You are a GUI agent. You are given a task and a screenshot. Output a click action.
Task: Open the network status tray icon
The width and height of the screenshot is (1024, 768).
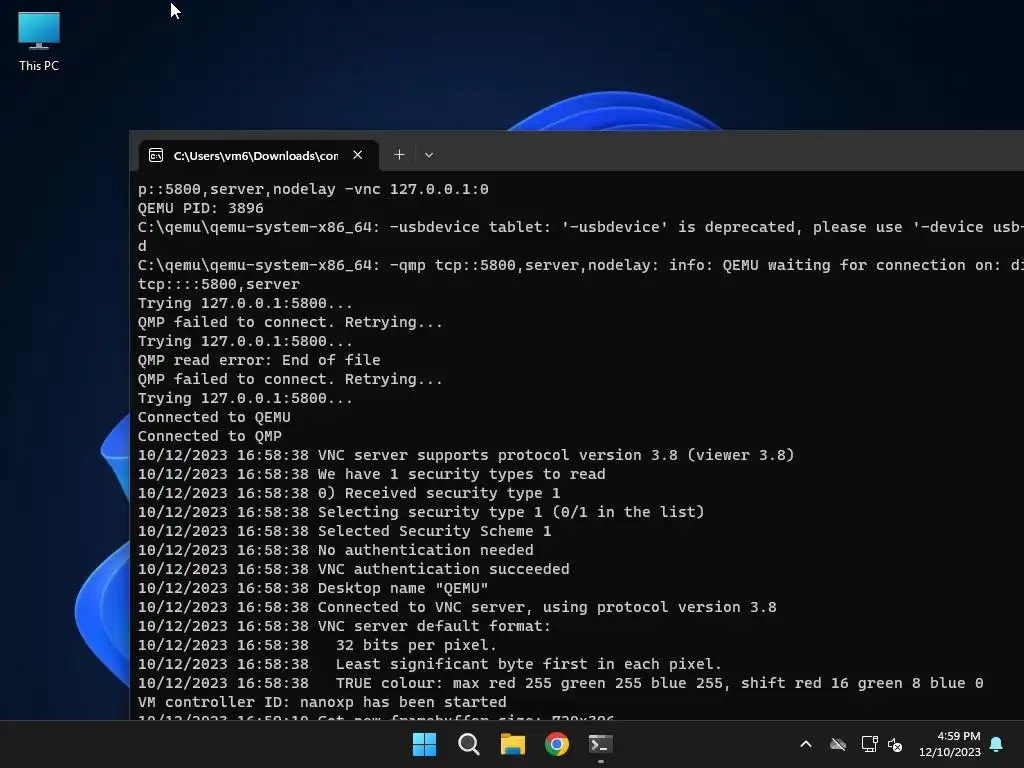tap(869, 744)
